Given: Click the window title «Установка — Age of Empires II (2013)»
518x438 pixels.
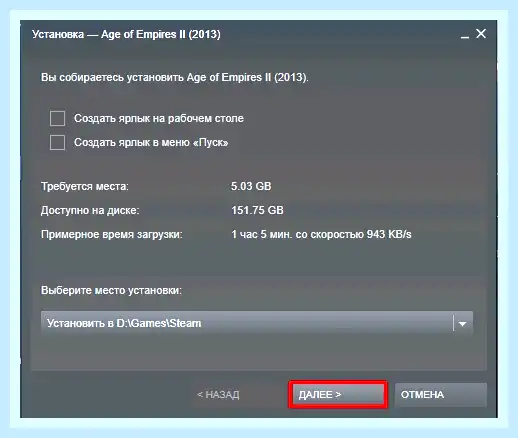Looking at the screenshot, I should (126, 34).
